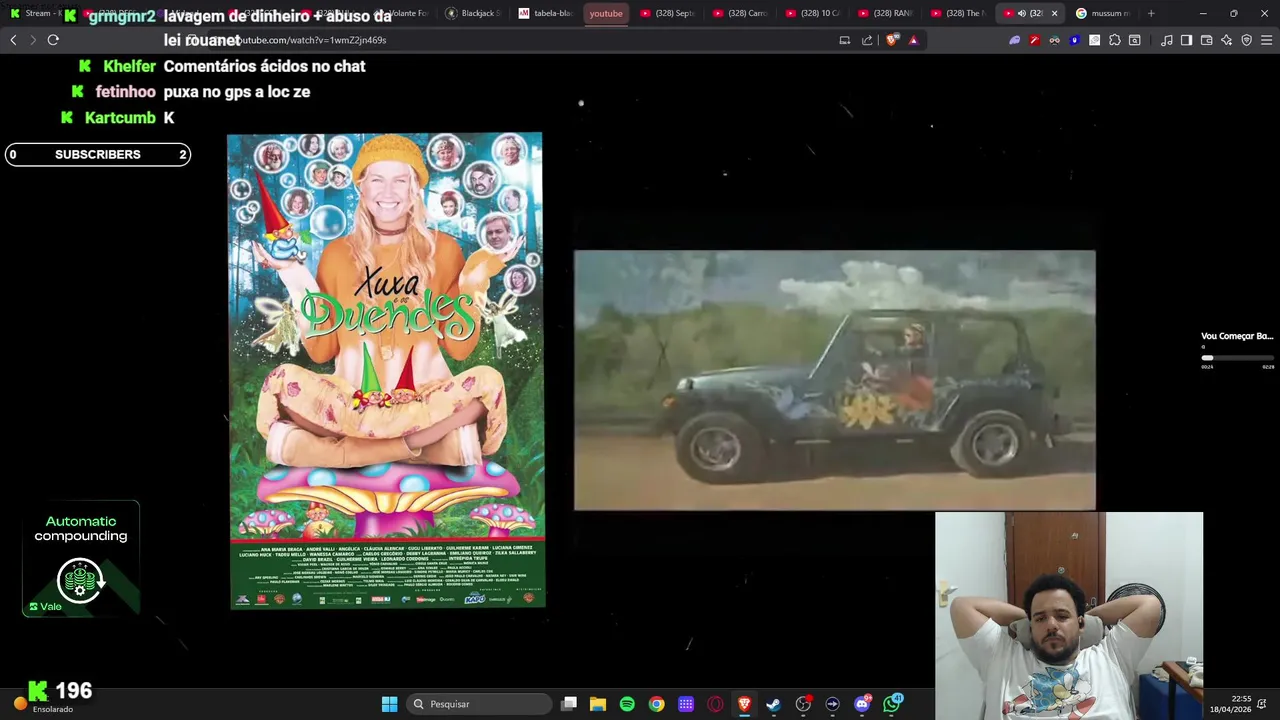This screenshot has height=720, width=1280.
Task: Open the Brave Wallet icon
Action: point(1206,40)
